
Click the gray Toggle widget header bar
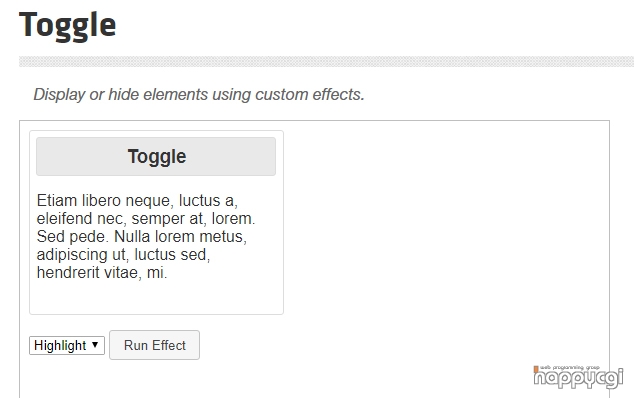156,157
